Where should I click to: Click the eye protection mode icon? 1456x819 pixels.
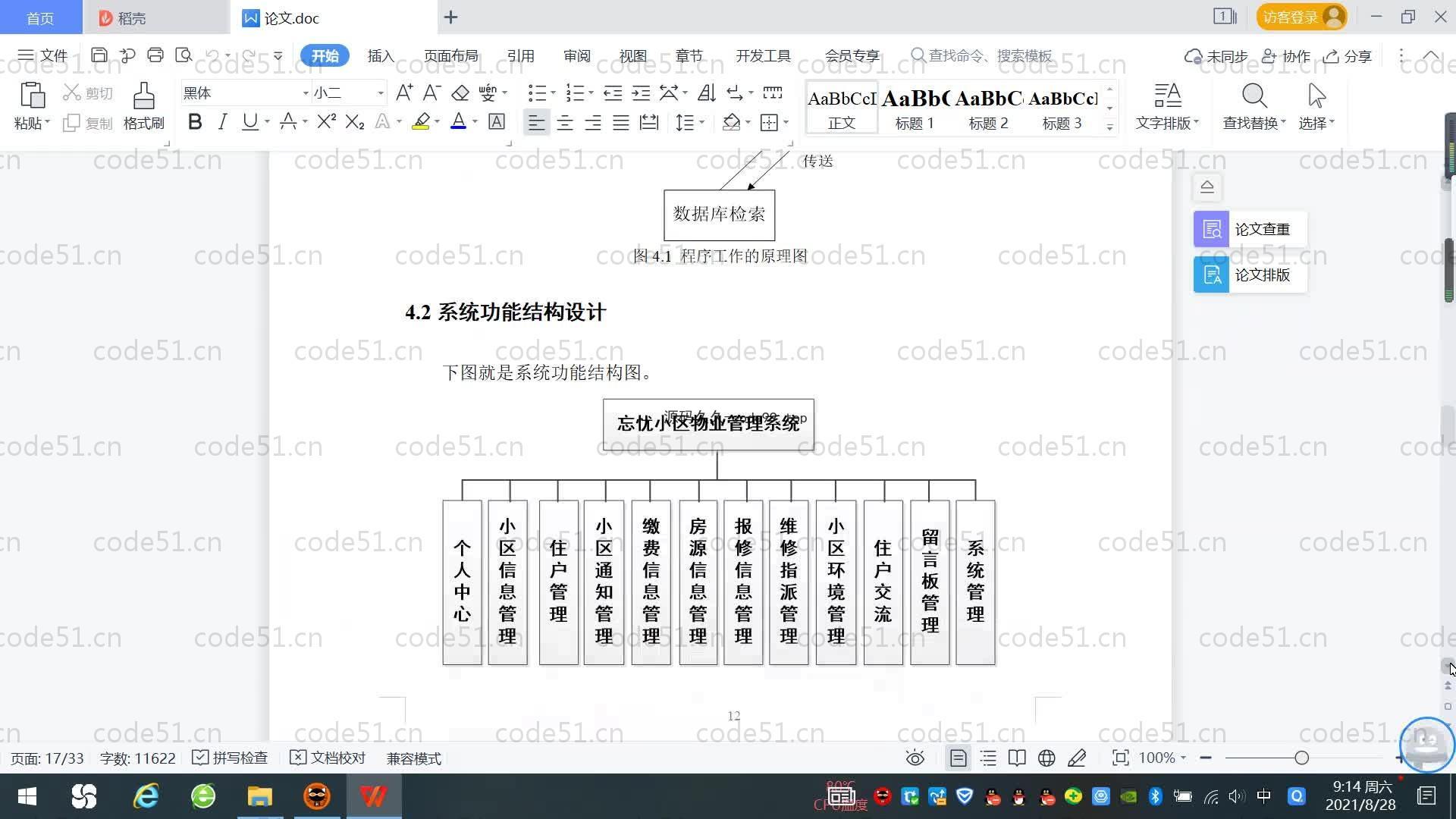point(915,758)
